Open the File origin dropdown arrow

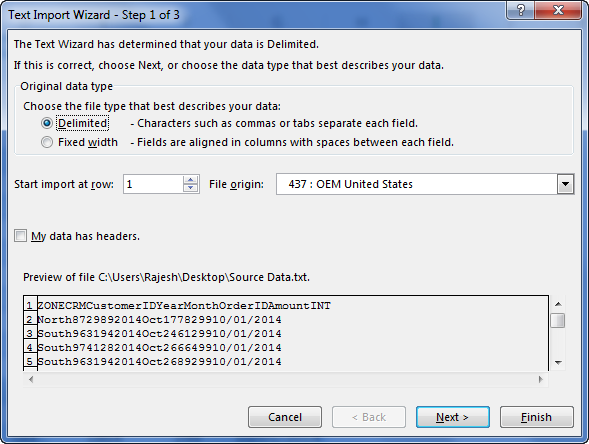[x=565, y=184]
